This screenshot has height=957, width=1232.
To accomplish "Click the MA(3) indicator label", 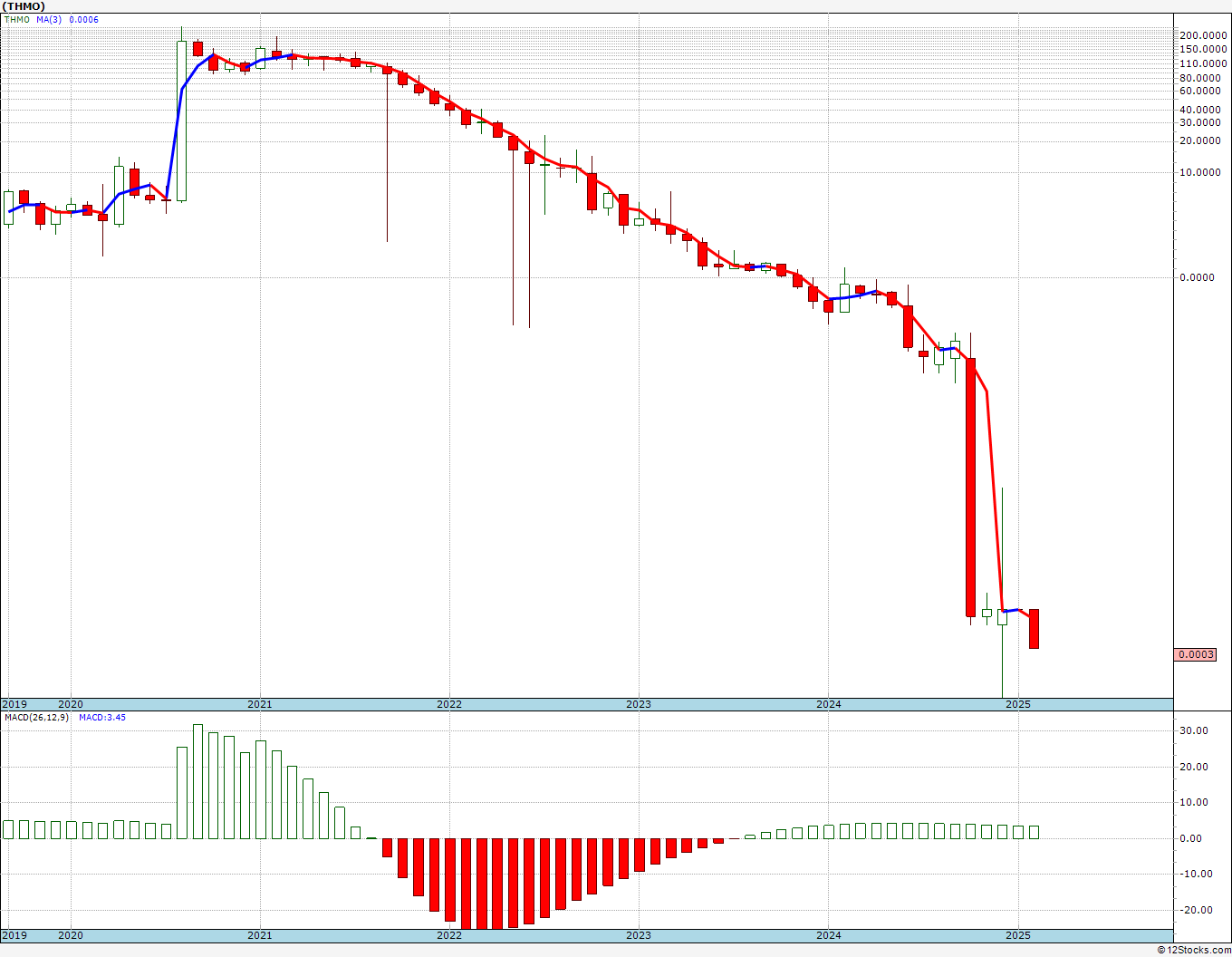I will coord(50,20).
